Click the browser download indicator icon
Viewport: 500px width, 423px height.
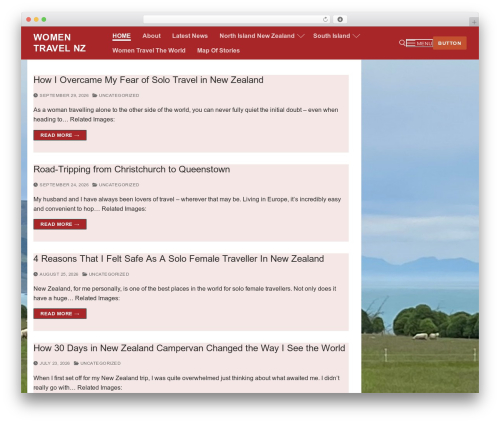[x=340, y=20]
